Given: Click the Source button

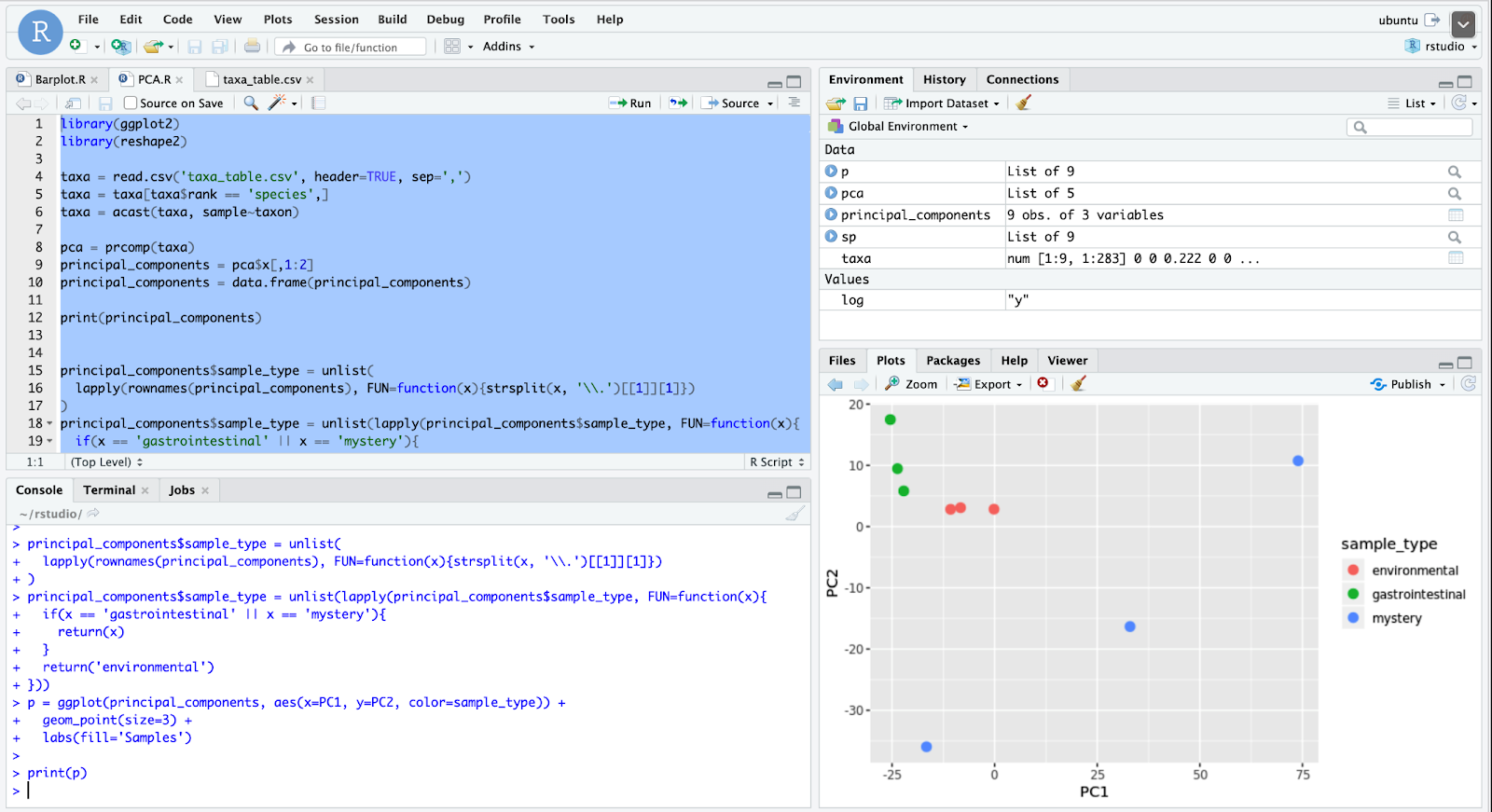Looking at the screenshot, I should click(x=732, y=103).
